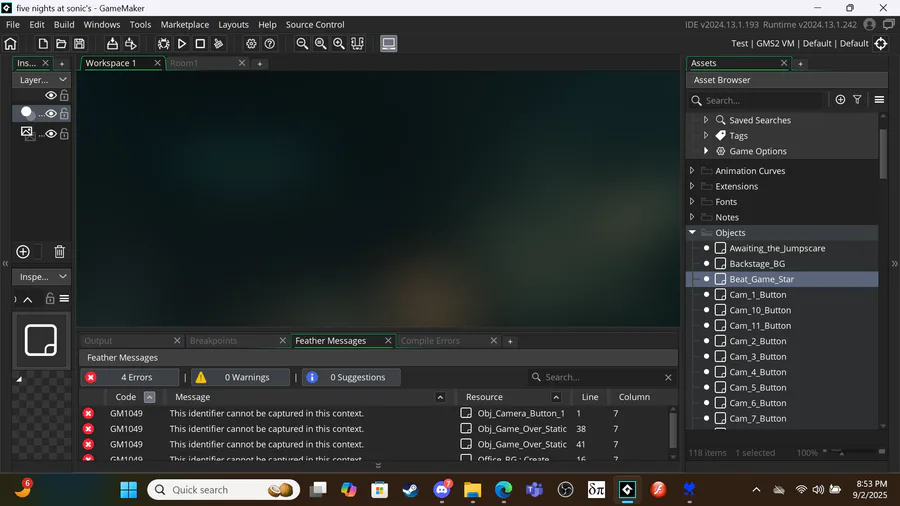Expand the Fonts folder
The image size is (900, 506).
pyautogui.click(x=692, y=201)
